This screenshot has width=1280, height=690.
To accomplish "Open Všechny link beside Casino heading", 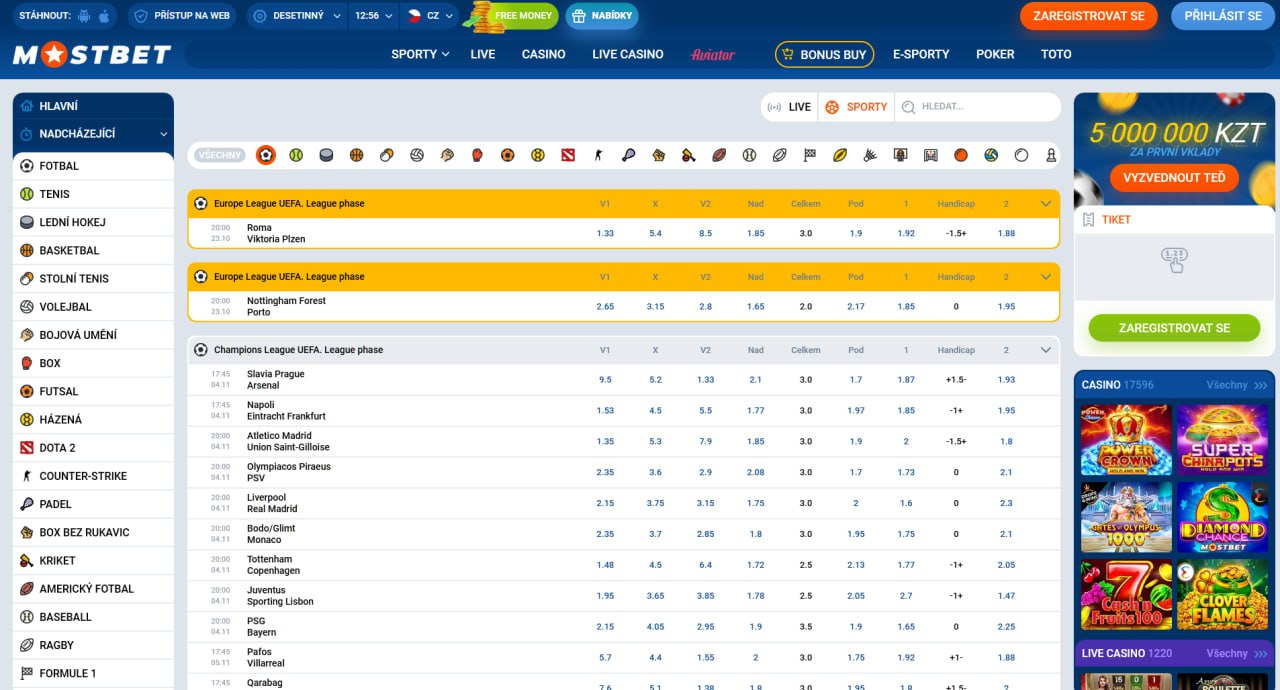I will (x=1236, y=385).
